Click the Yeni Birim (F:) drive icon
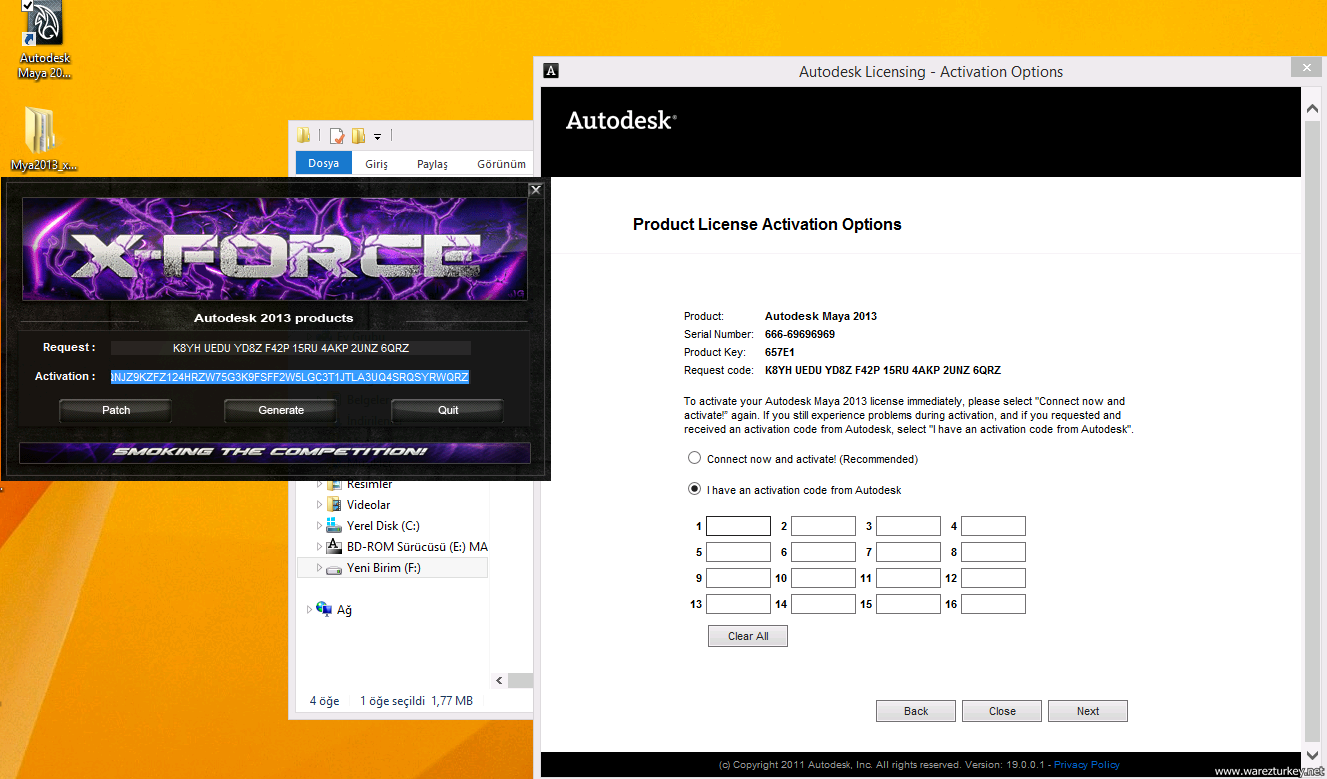The height and width of the screenshot is (779, 1327). pos(334,568)
